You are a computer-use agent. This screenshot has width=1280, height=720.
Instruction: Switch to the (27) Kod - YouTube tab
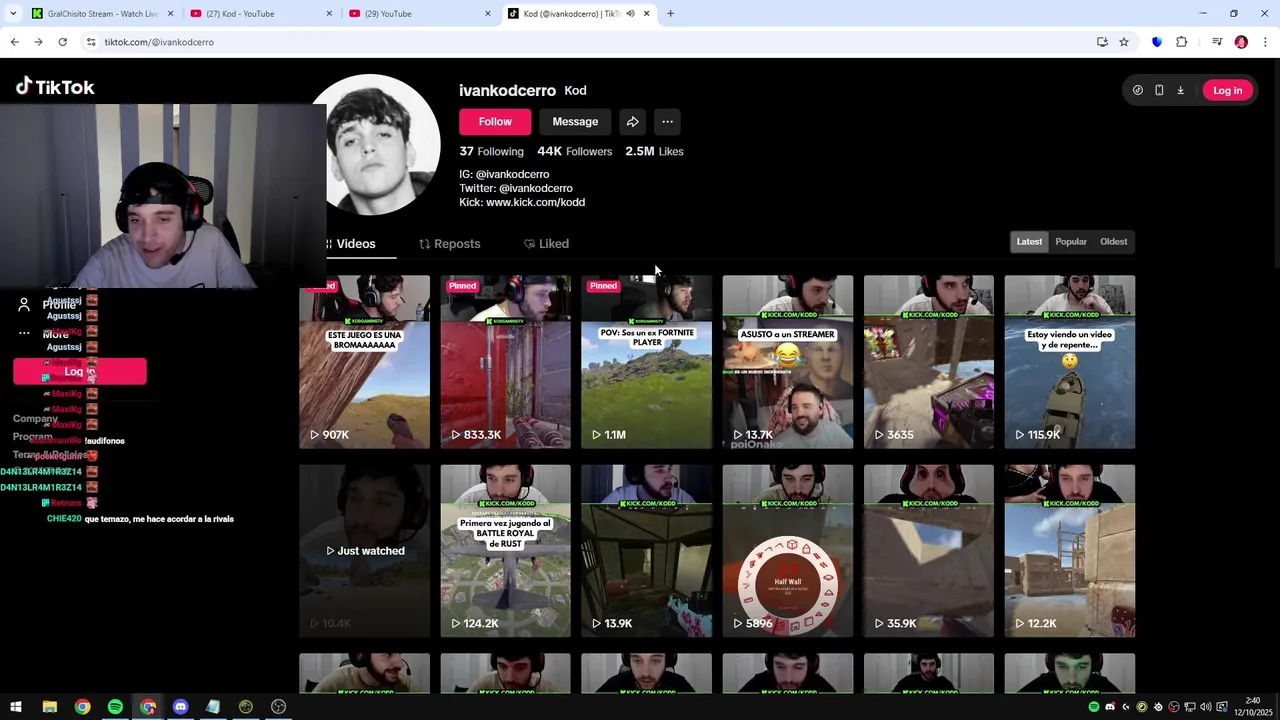[262, 14]
